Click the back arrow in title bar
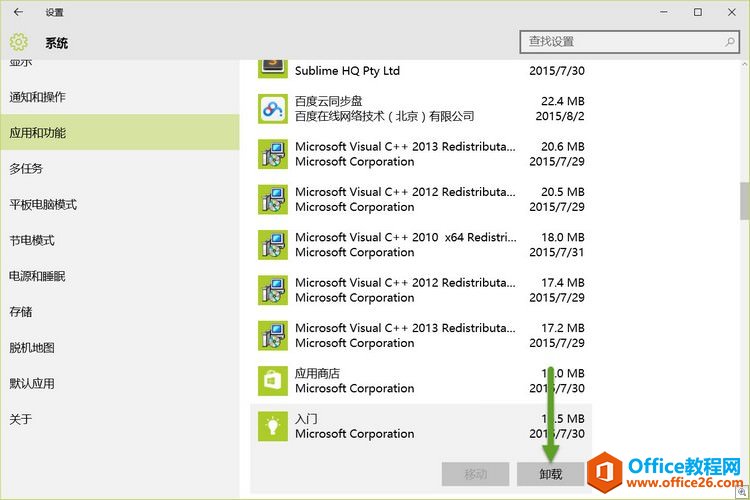Viewport: 750px width, 500px height. (18, 12)
